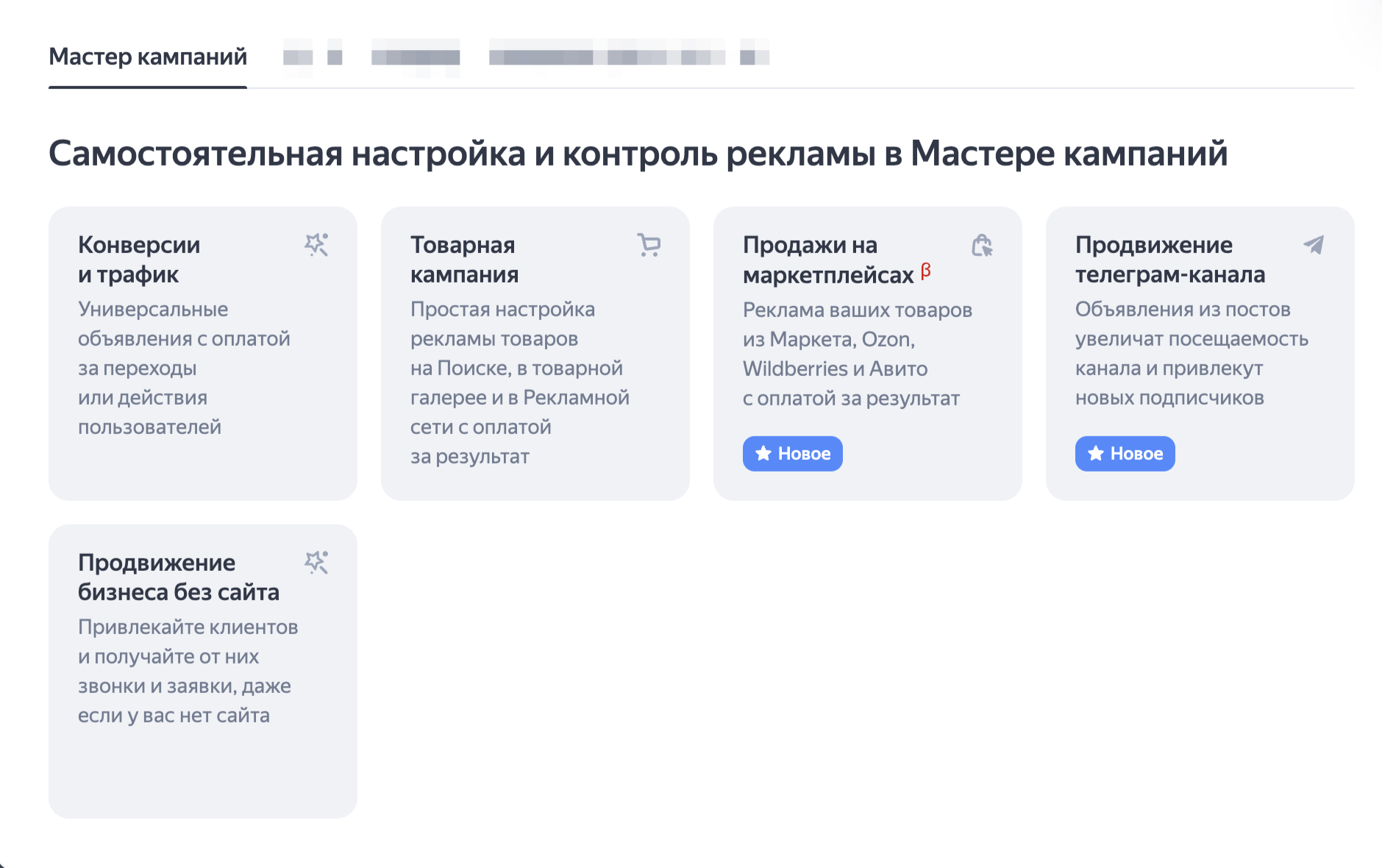
Task: Click the paper plane icon on телеграм-канала card
Action: pos(1314,245)
